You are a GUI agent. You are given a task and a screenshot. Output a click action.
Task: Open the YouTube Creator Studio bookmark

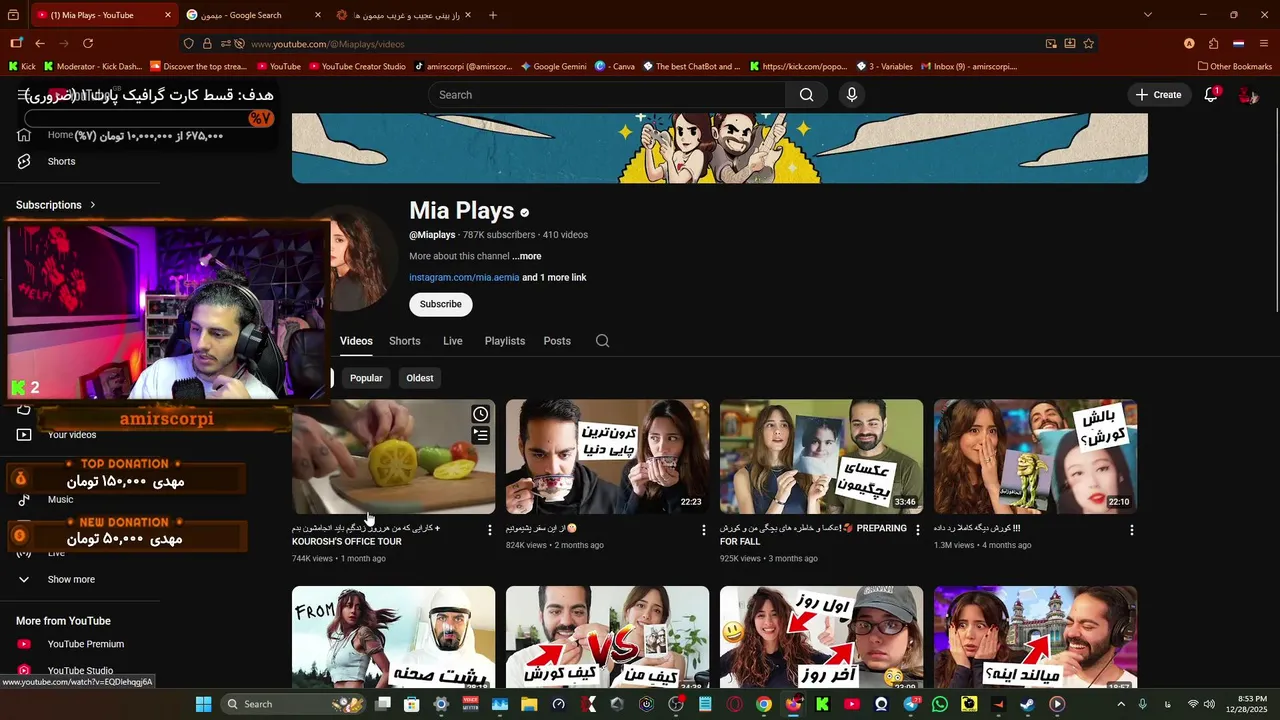tap(357, 66)
